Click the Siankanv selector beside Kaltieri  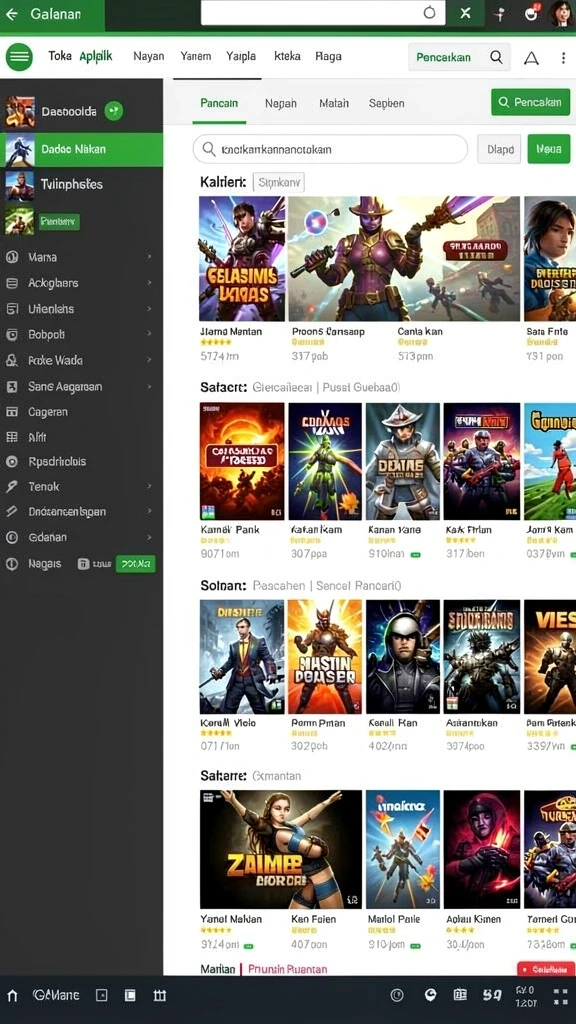(278, 183)
